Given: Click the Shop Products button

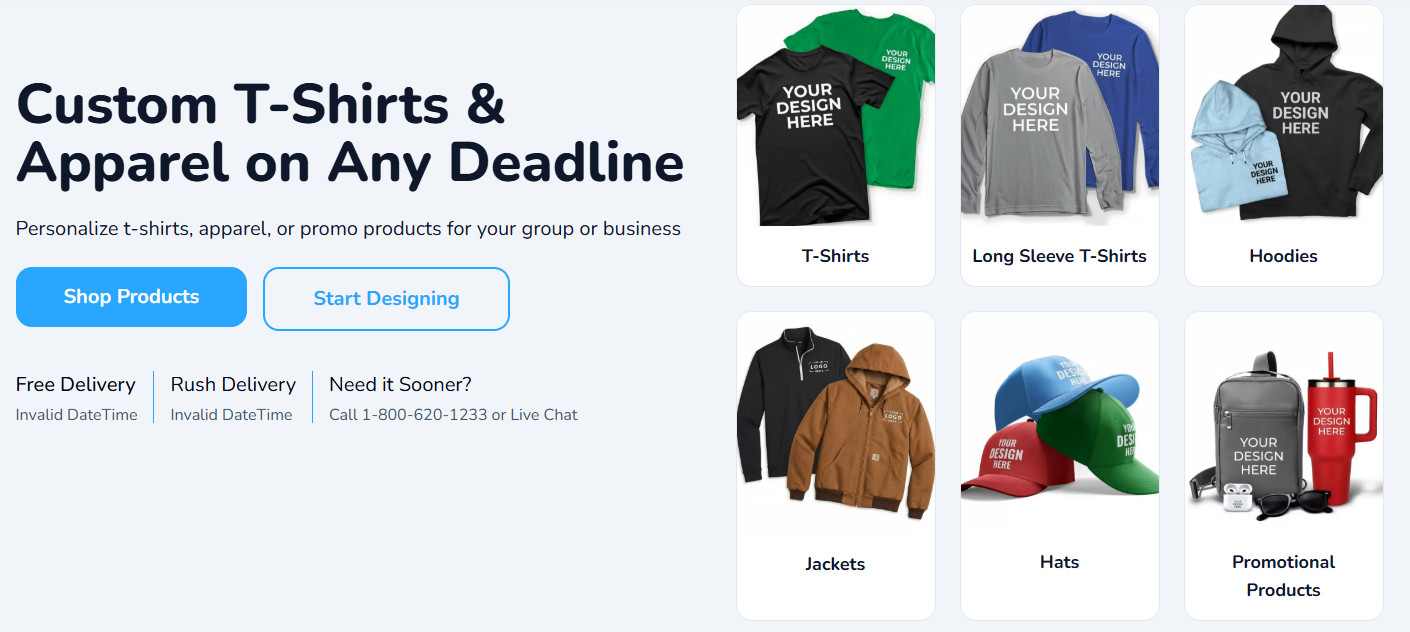Looking at the screenshot, I should pyautogui.click(x=131, y=297).
